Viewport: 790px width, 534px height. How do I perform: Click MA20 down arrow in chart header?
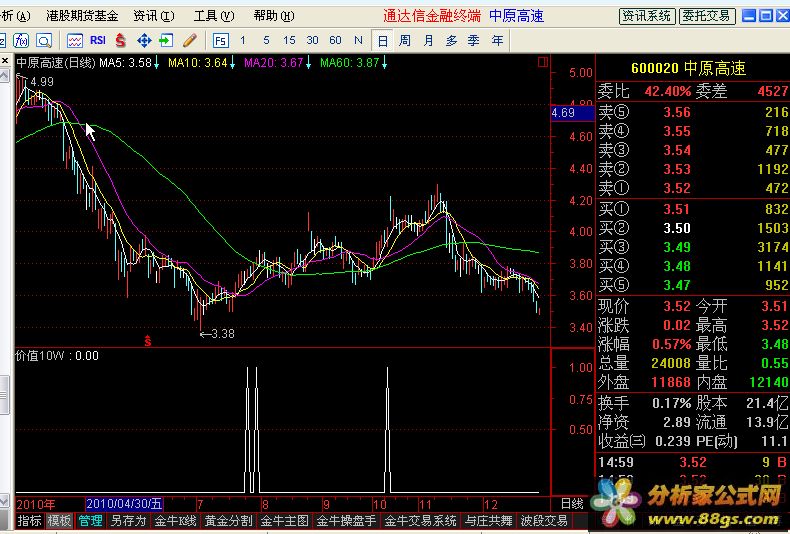tap(308, 63)
